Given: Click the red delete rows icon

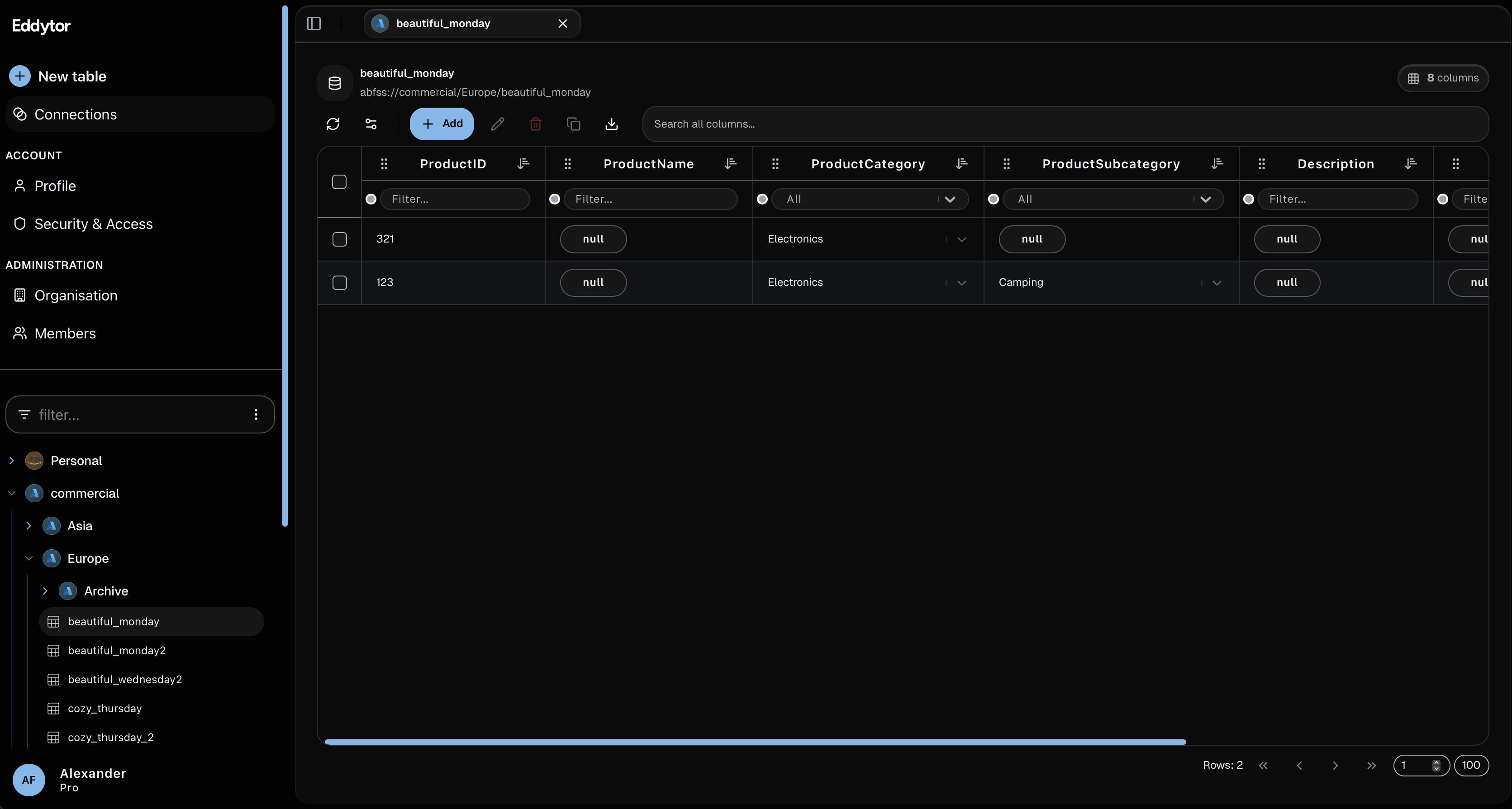Looking at the screenshot, I should click(535, 124).
